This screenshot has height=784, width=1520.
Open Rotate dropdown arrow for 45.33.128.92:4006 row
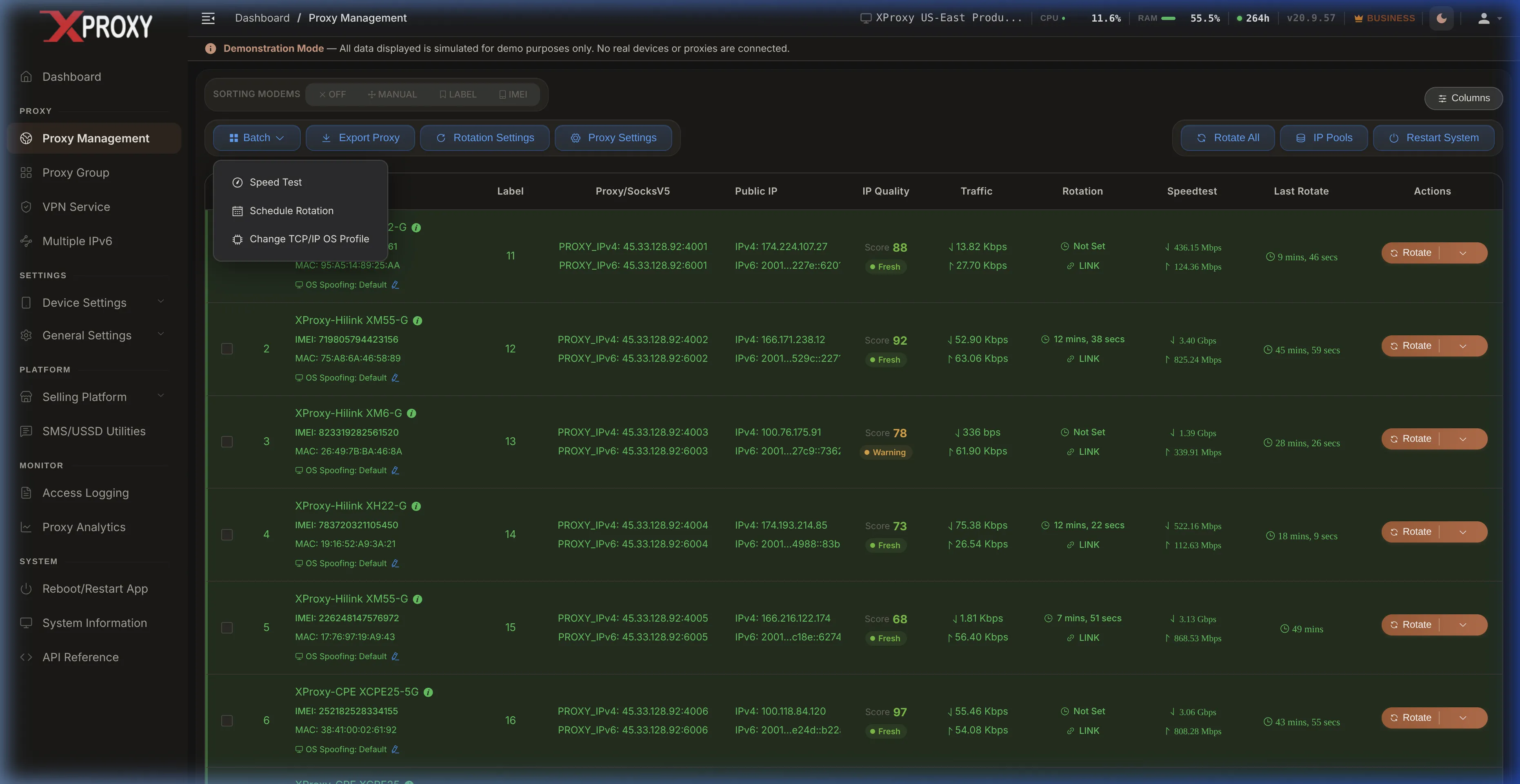point(1463,718)
